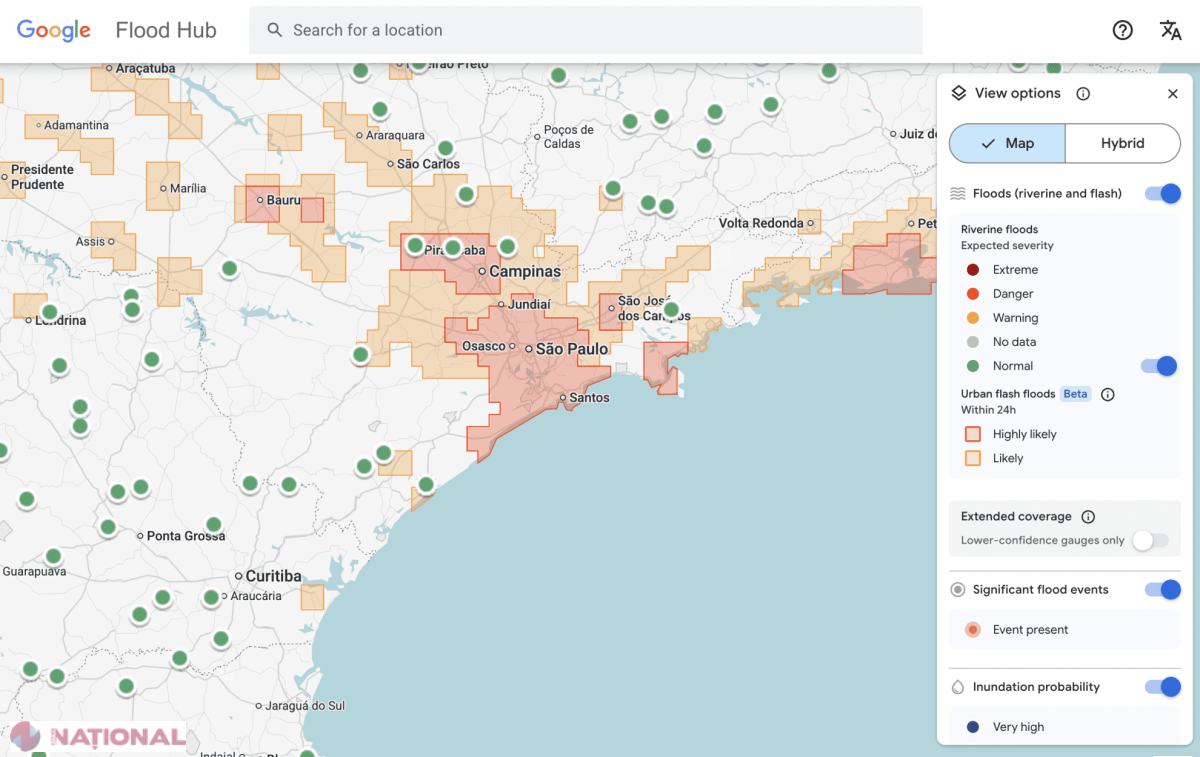Click the Adamantina city label
The image size is (1200, 757).
pos(77,125)
